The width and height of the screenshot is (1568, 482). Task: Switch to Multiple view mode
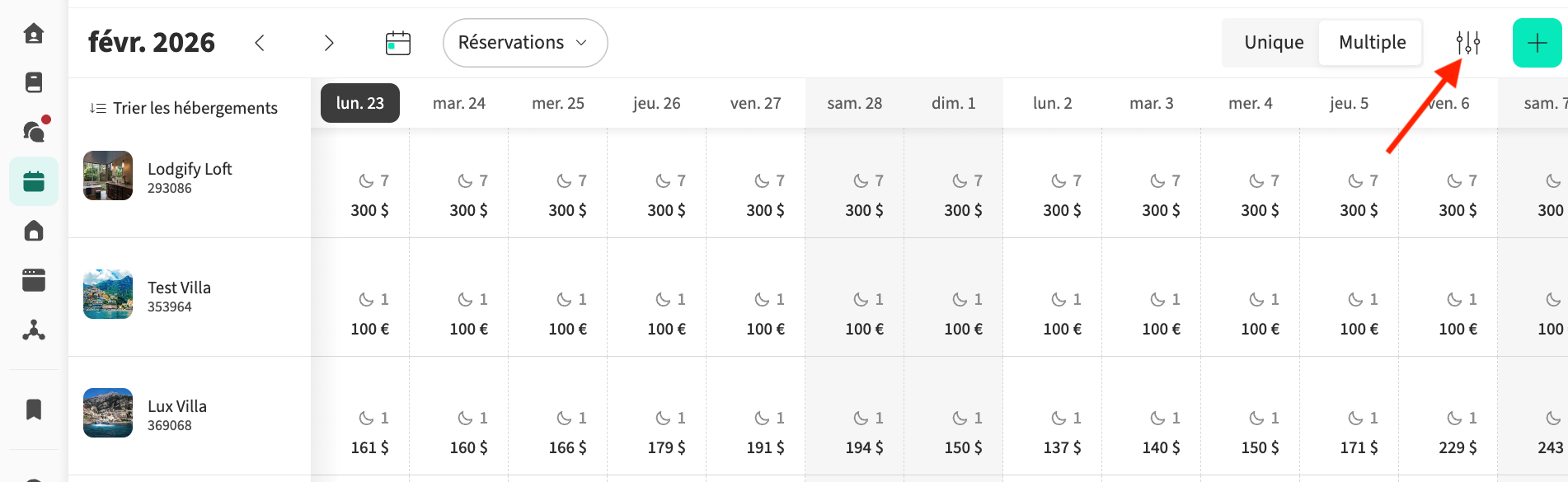1372,43
